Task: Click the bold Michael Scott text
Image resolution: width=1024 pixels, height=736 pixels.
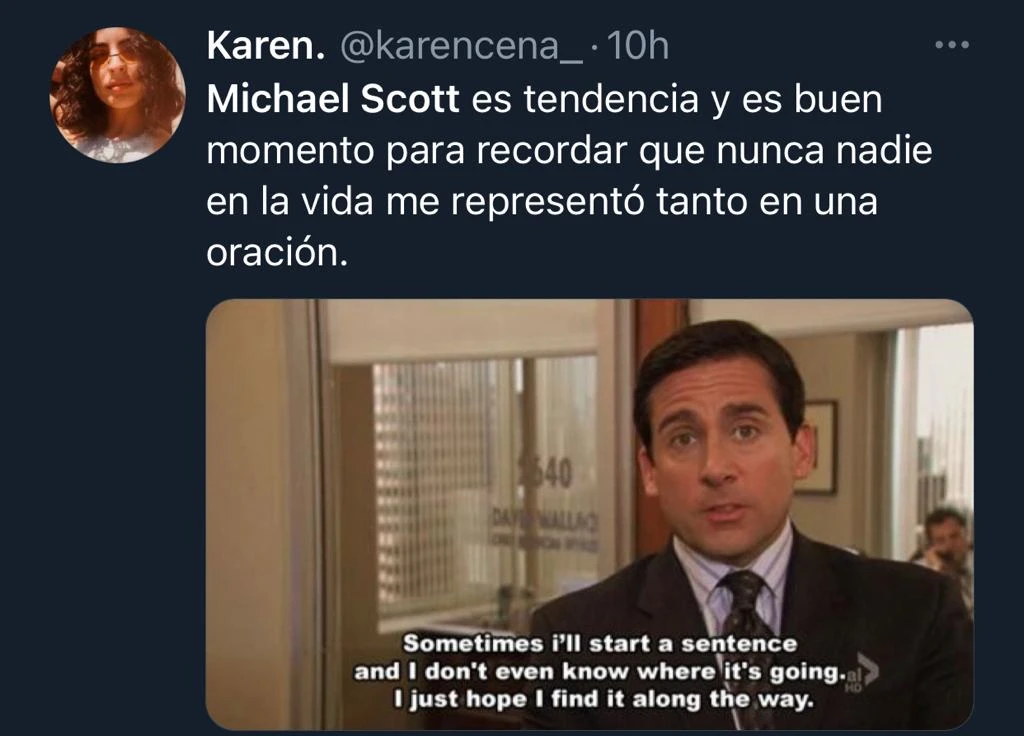Action: click(x=333, y=99)
